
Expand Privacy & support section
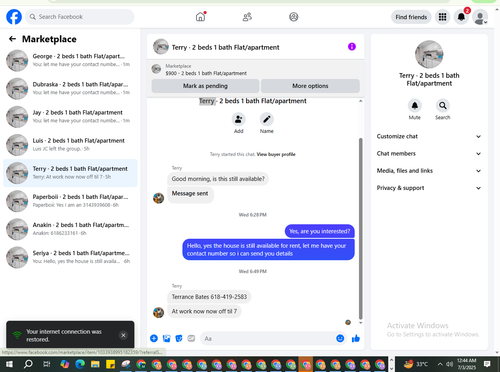[x=429, y=188]
